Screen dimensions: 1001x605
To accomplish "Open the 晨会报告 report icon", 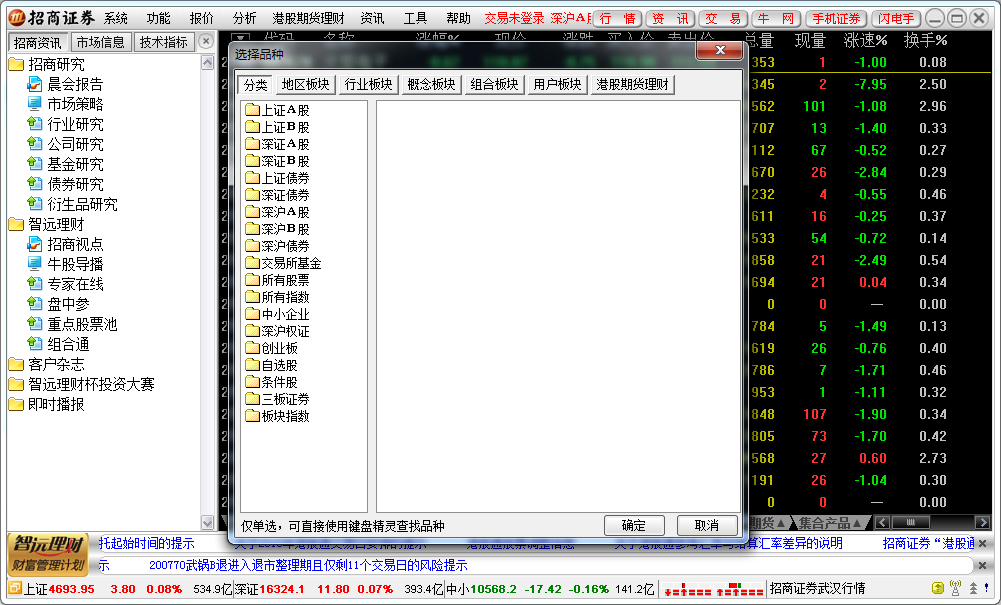I will (34, 84).
